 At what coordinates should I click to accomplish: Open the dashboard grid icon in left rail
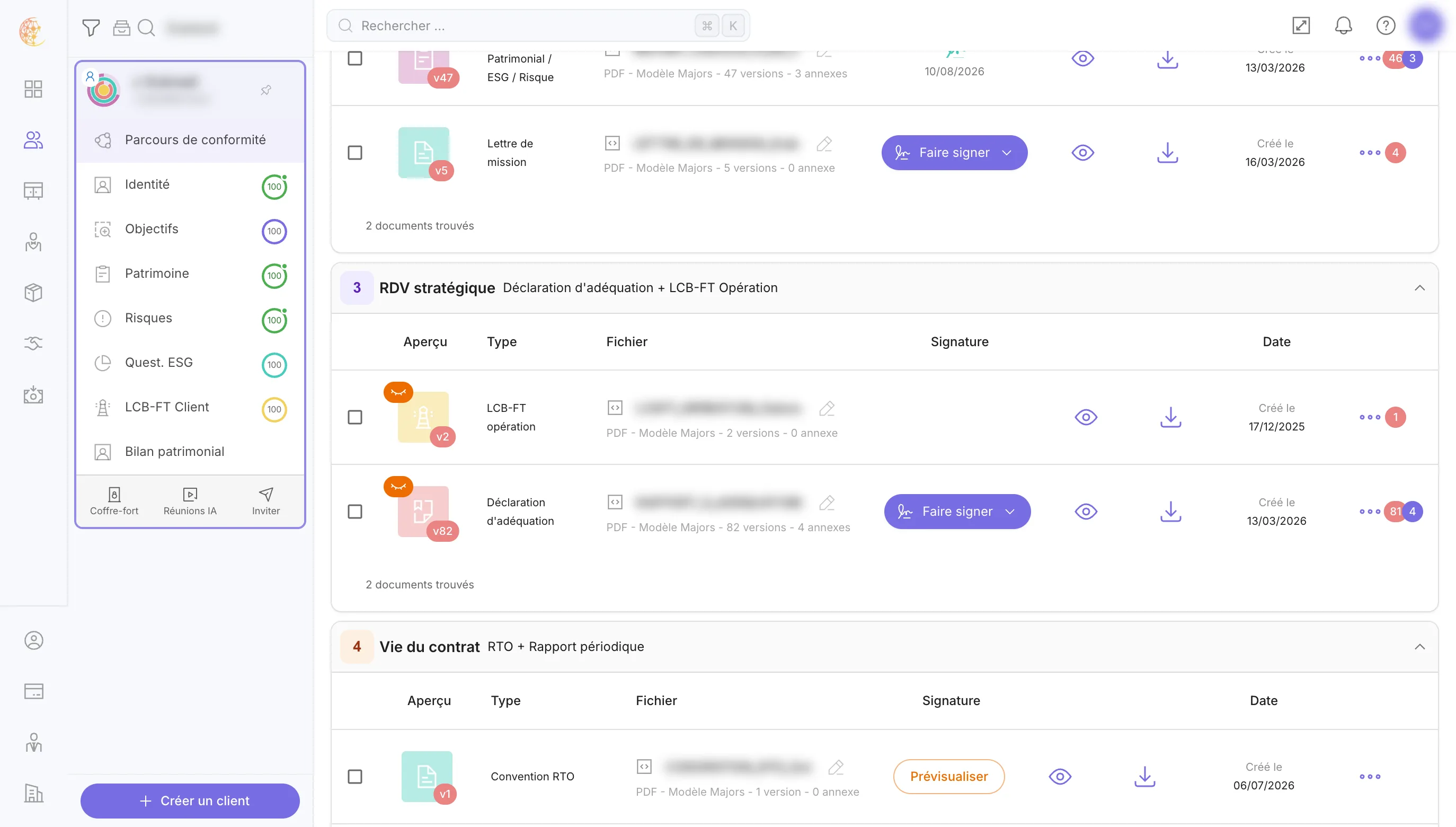tap(33, 89)
